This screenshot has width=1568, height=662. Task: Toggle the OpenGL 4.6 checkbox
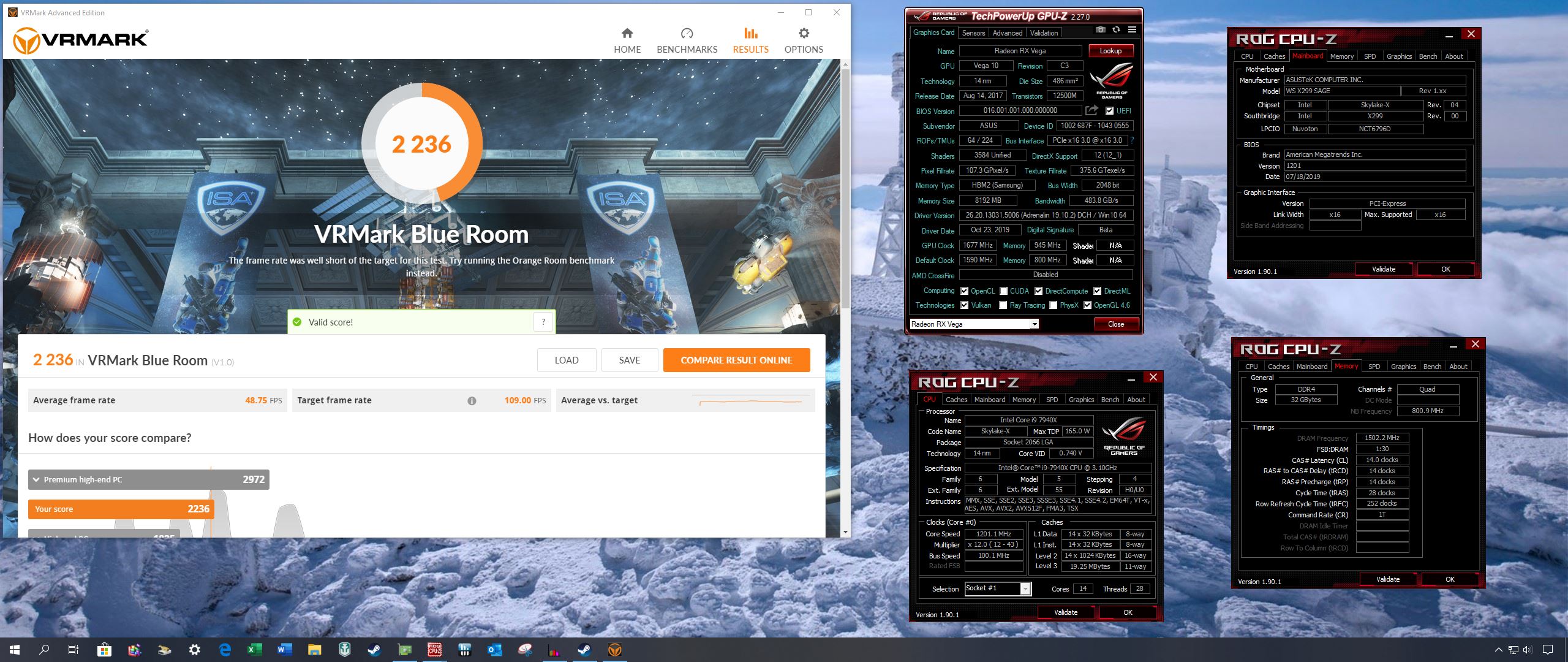tap(1088, 305)
